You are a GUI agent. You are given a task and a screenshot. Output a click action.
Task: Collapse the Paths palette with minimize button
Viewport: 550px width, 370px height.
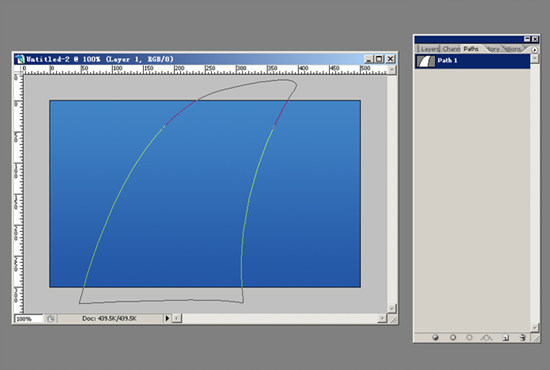point(527,39)
